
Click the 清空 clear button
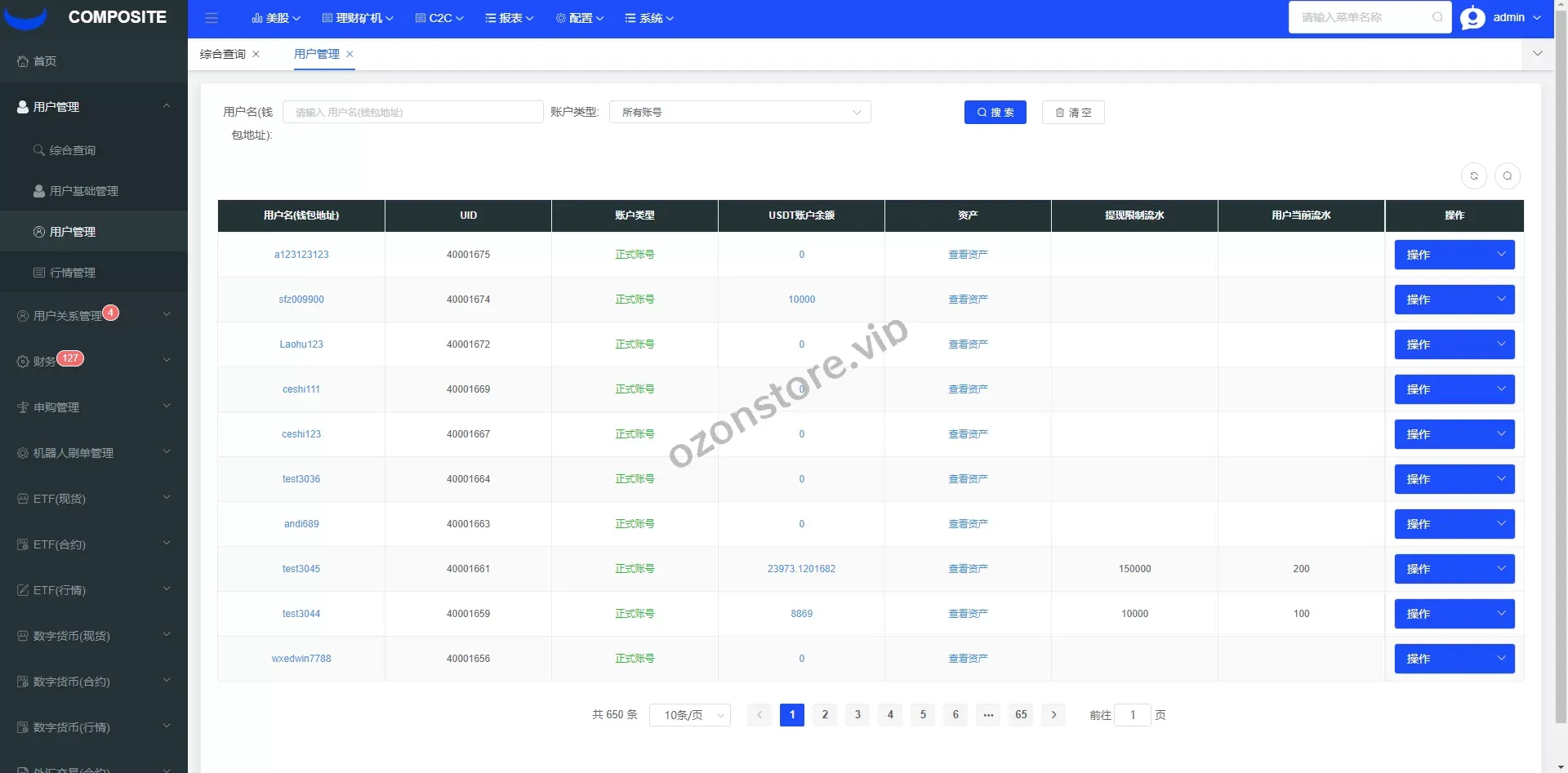click(1072, 113)
